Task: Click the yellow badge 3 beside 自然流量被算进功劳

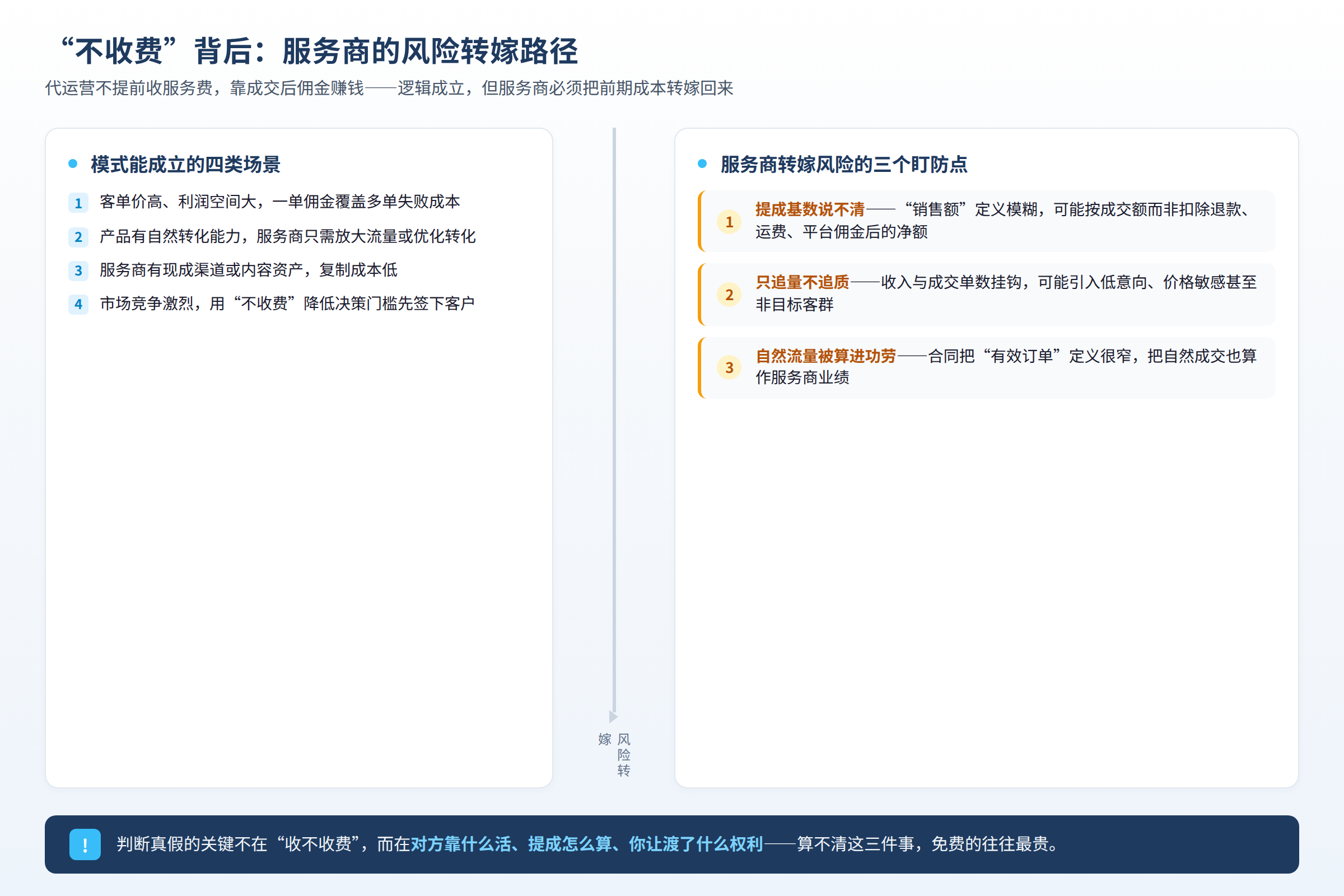Action: (x=729, y=367)
